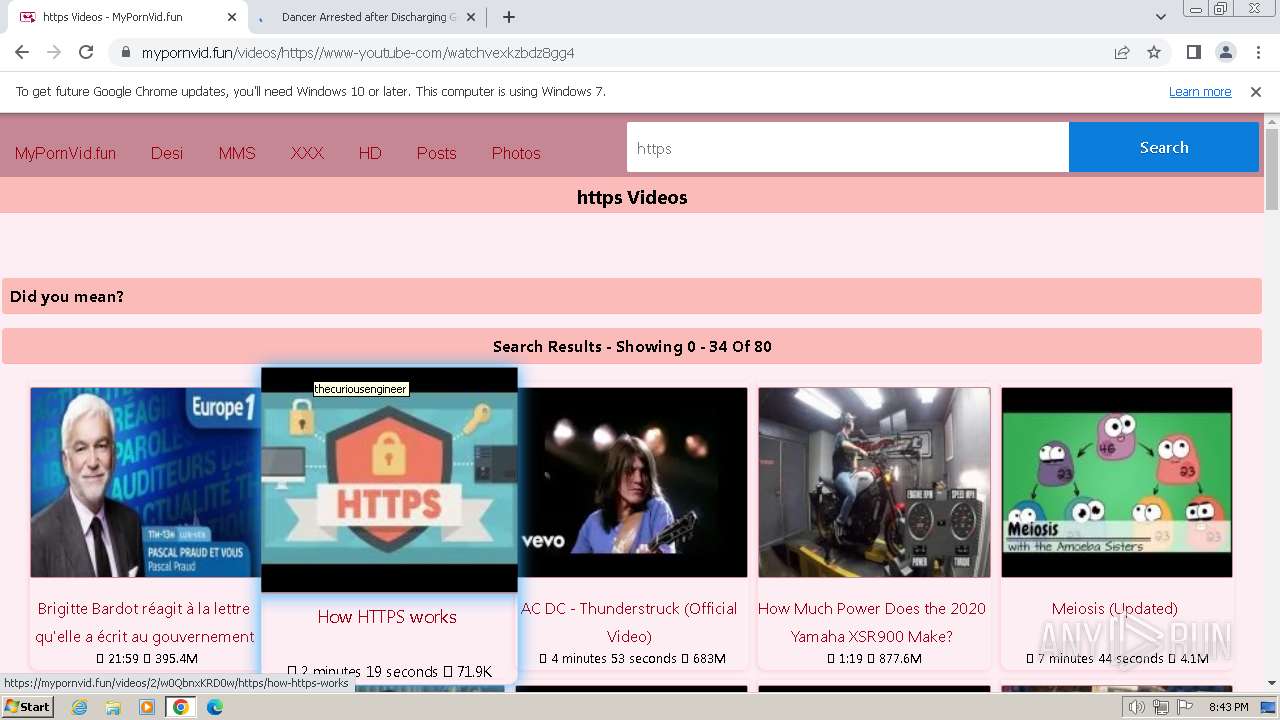
Task: Open the MyPornVid.fun home link
Action: click(65, 153)
